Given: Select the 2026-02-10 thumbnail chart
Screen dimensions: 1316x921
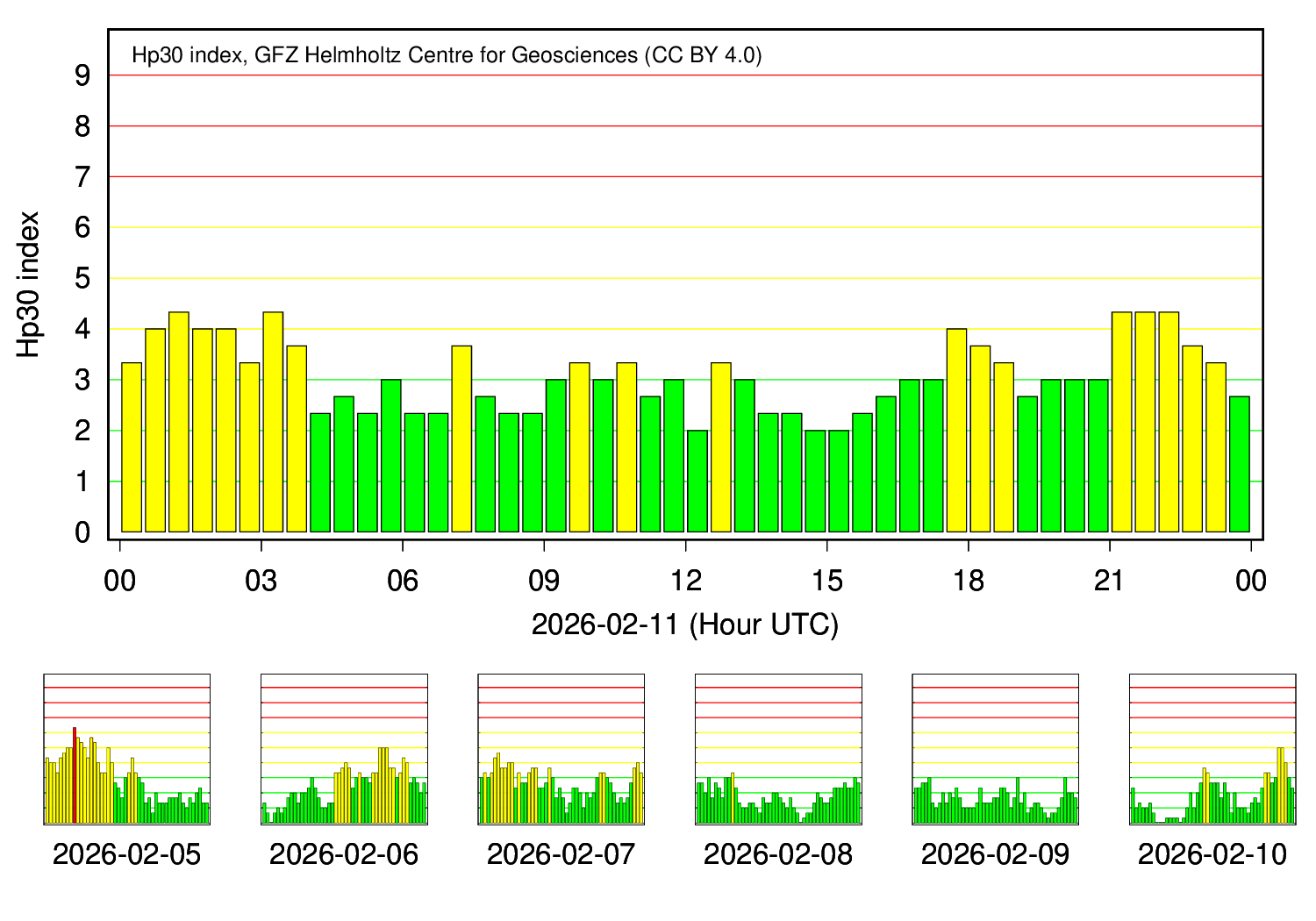Looking at the screenshot, I should [x=1212, y=749].
